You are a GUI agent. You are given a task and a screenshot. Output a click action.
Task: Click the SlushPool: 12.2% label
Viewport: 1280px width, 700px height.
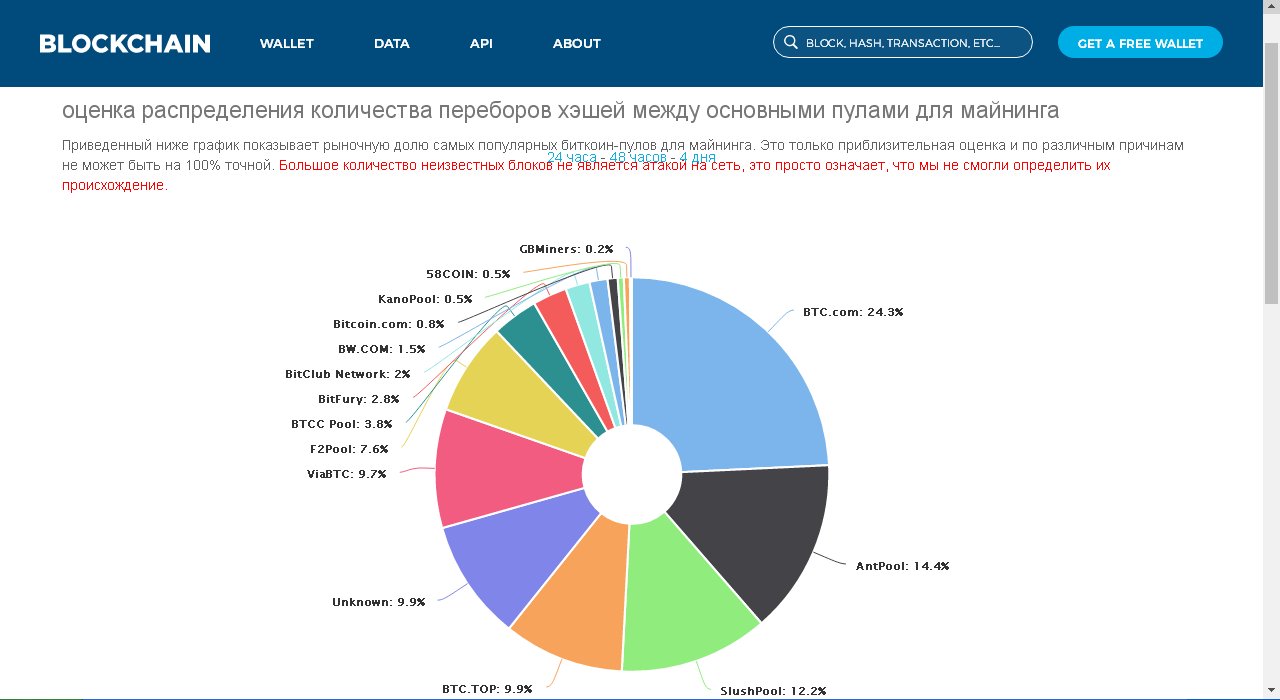[774, 691]
